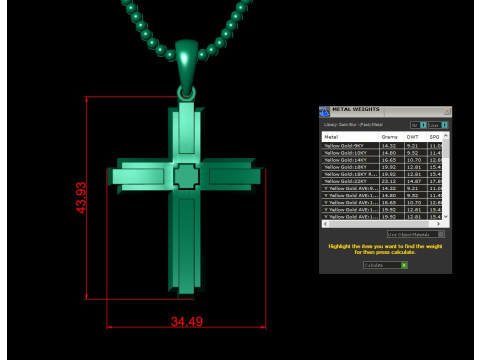This screenshot has width=480, height=360.
Task: Click the Library material name text
Action: click(353, 125)
